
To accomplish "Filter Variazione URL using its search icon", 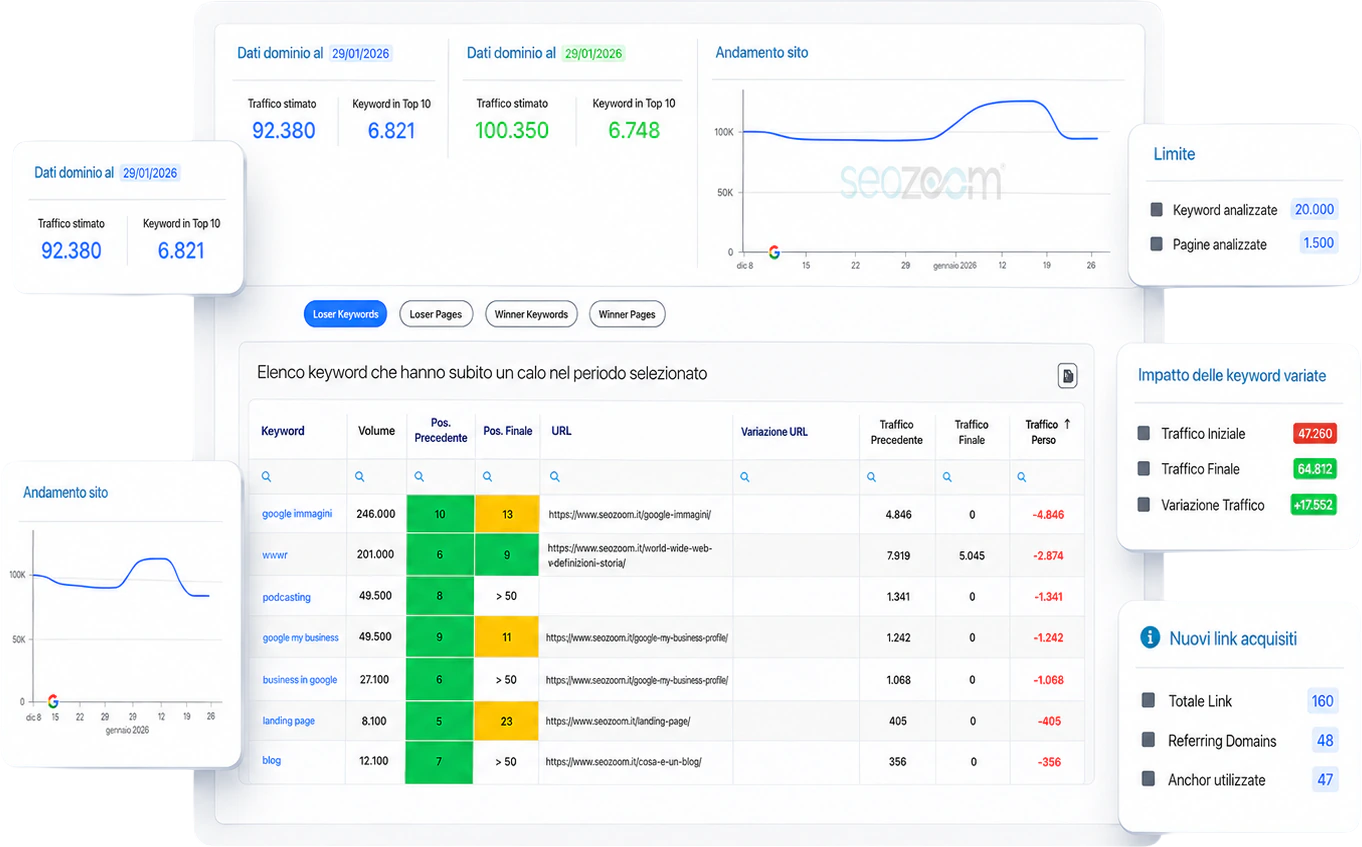I will [x=745, y=477].
